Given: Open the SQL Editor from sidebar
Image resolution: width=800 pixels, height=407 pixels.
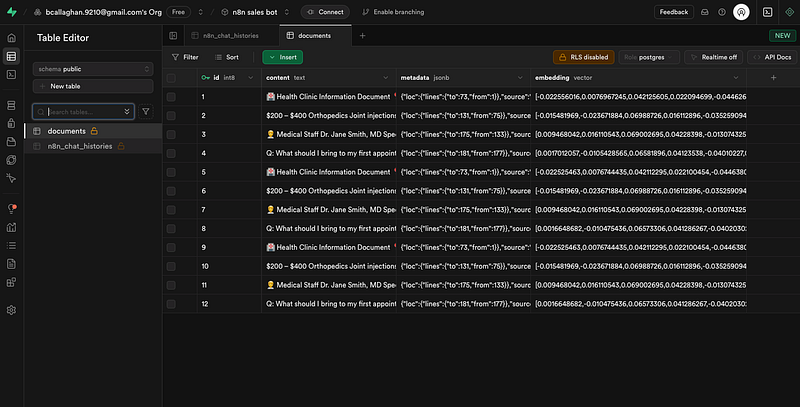Looking at the screenshot, I should click(x=11, y=76).
